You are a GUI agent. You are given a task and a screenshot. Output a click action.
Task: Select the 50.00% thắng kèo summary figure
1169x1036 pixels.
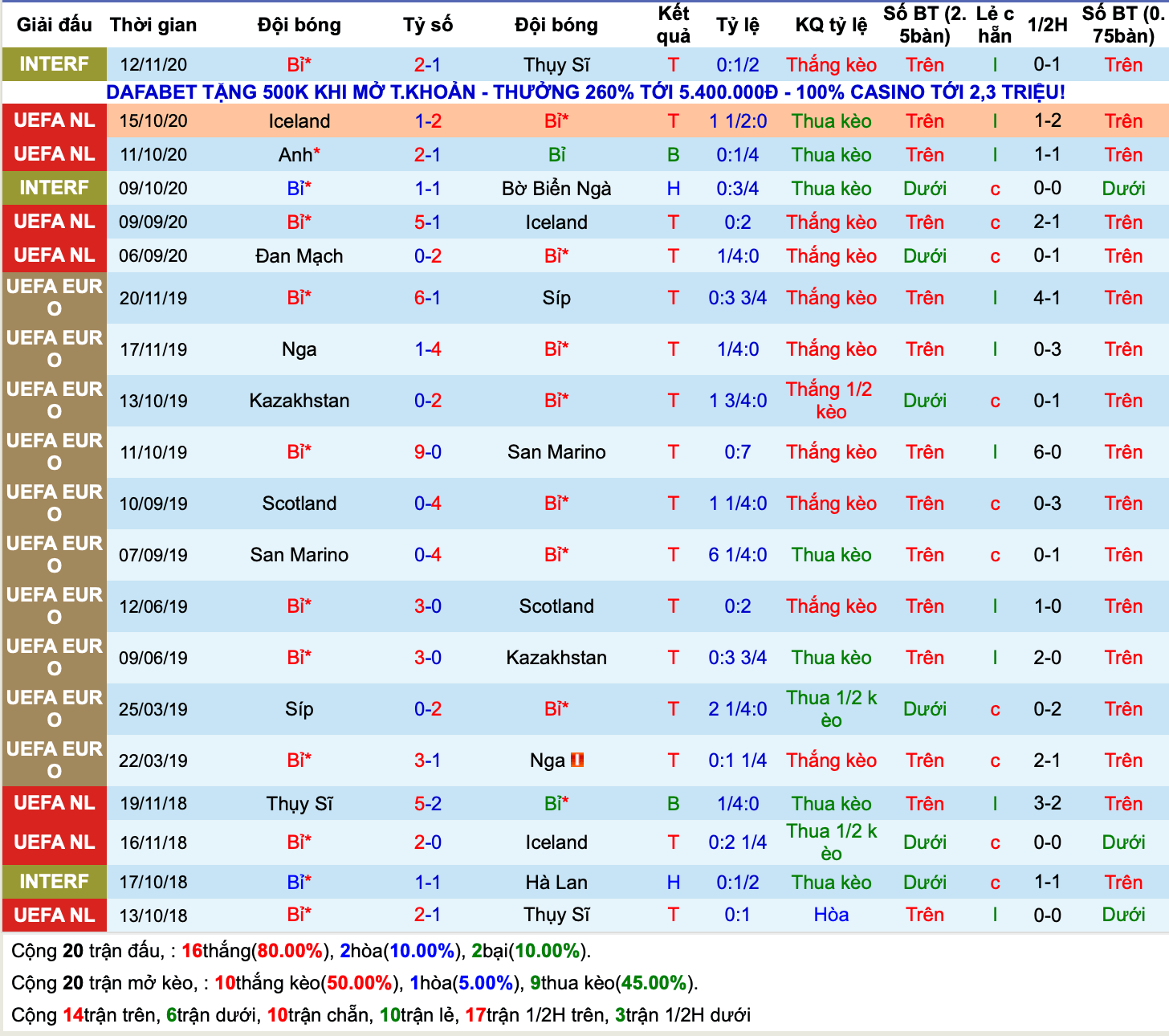(358, 983)
